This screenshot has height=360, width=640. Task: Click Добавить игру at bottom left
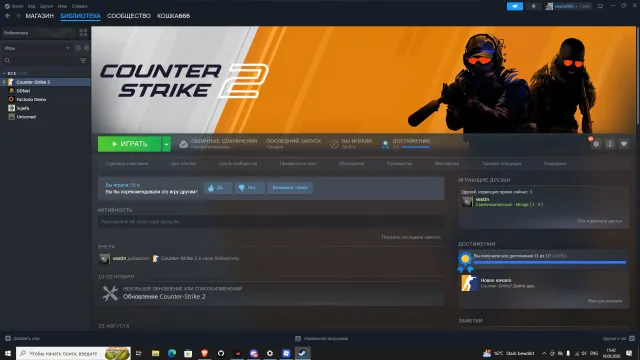click(23, 338)
